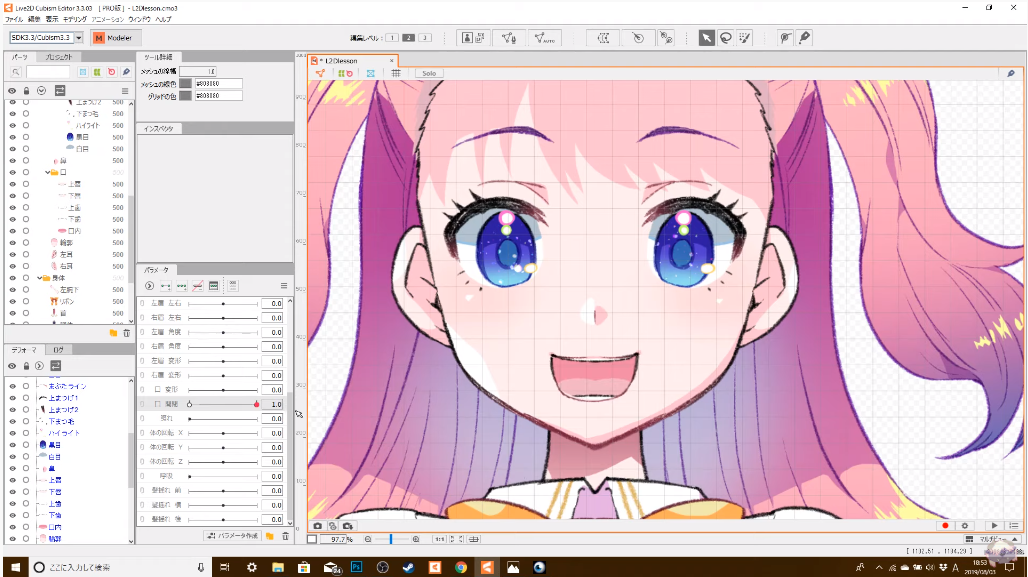Click the delete-key (red slash) icon in parameter panel
The image size is (1028, 577).
197,286
